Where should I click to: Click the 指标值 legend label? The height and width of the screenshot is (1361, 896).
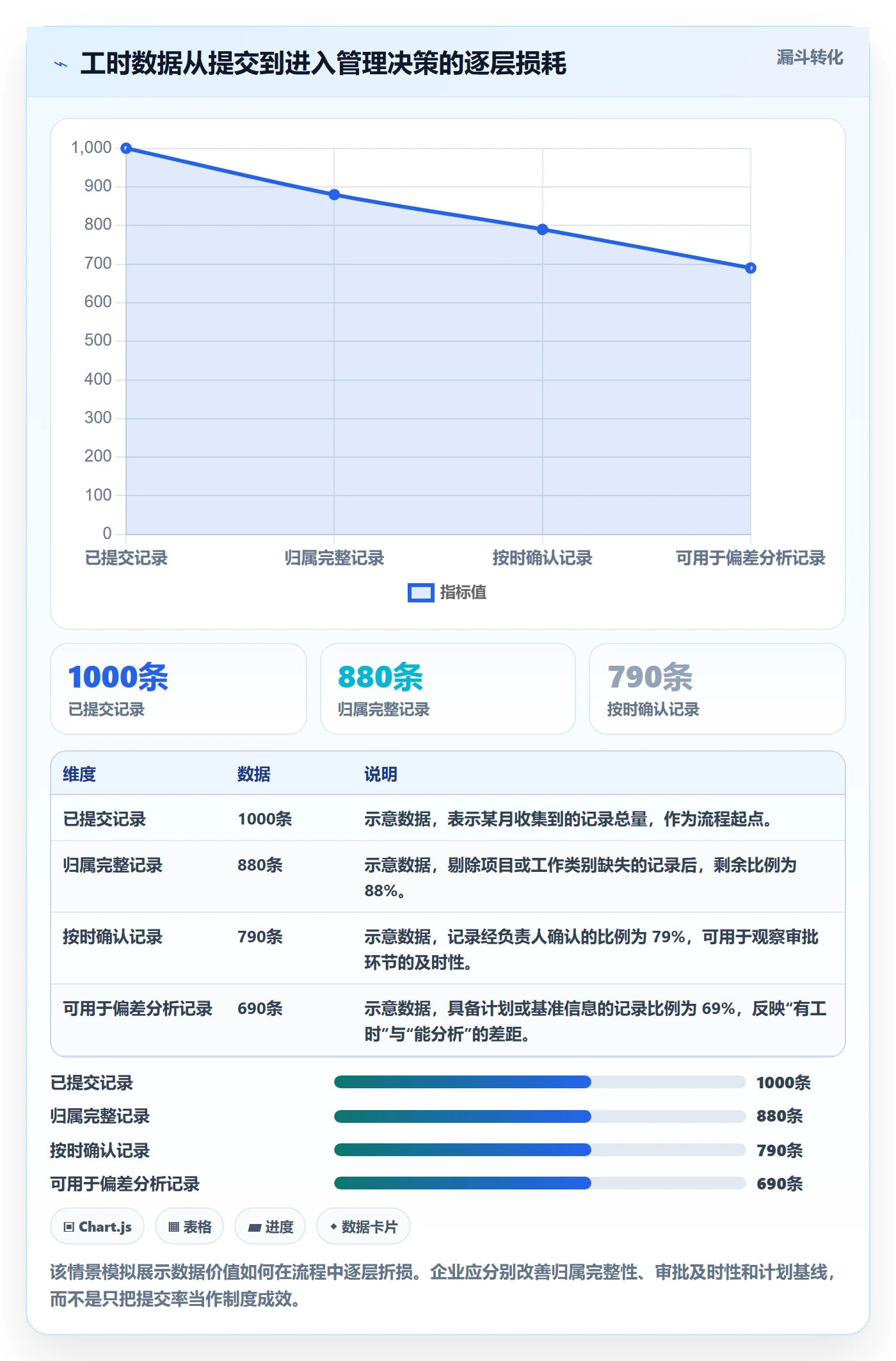pos(463,593)
